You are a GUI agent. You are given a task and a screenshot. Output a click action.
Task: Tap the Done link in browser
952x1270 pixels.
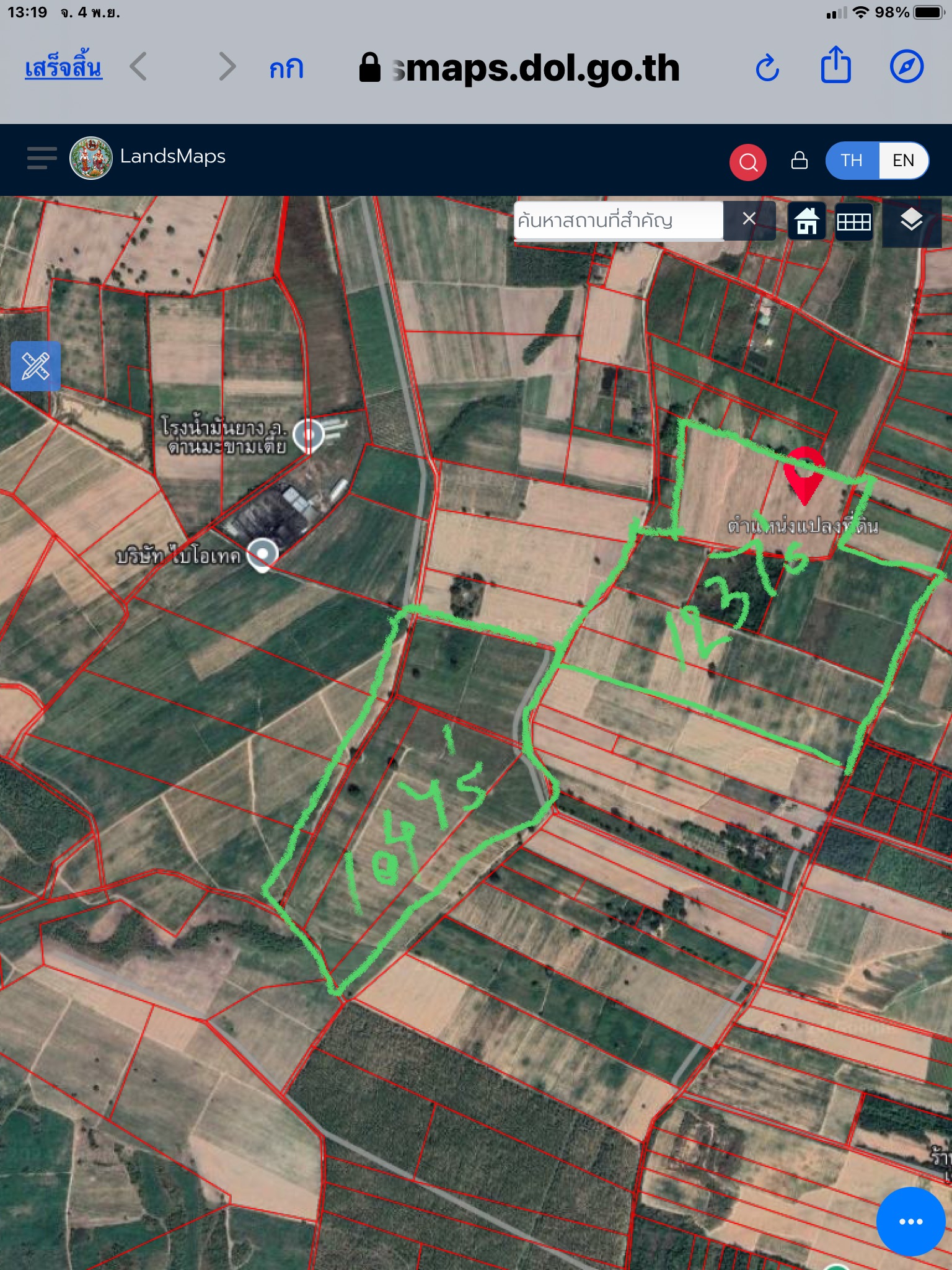63,68
